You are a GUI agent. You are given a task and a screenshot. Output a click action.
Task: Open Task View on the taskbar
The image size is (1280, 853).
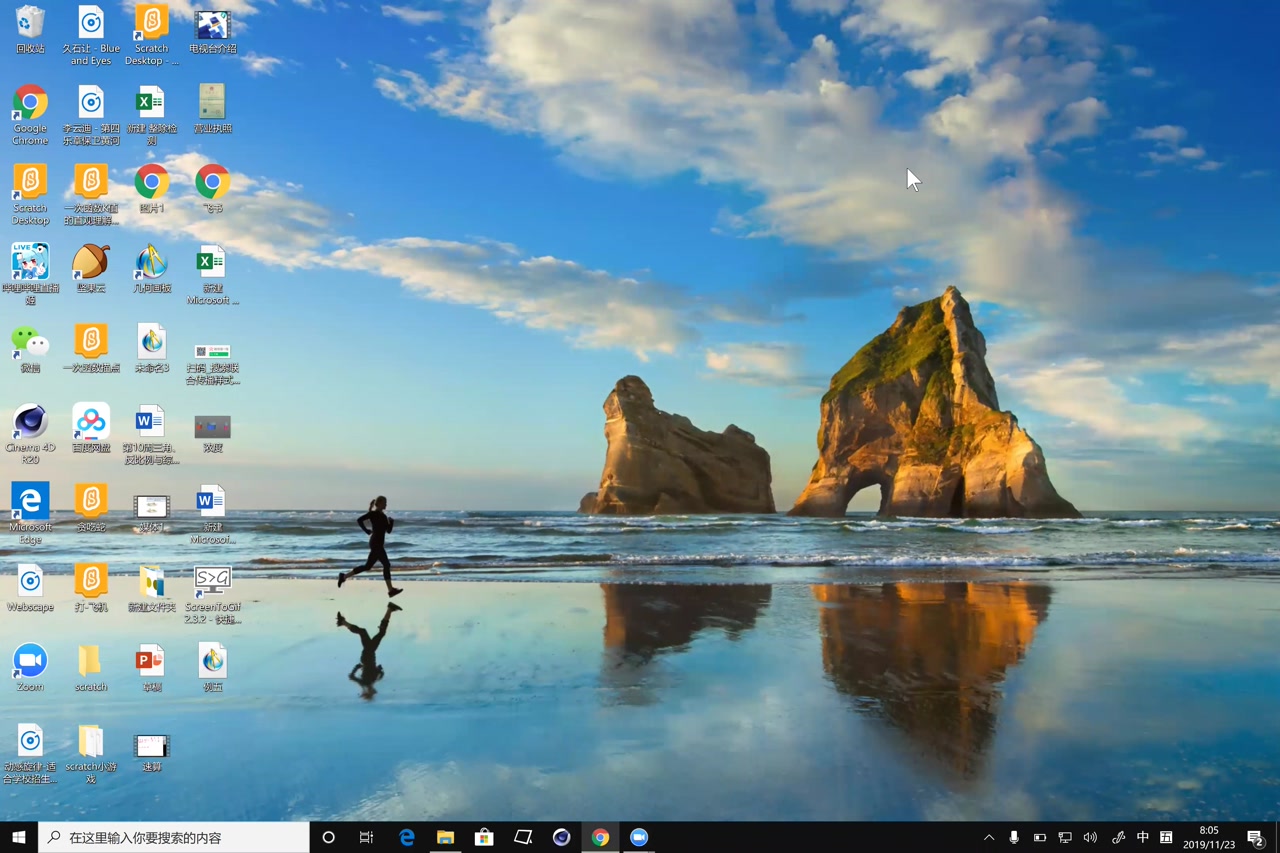tap(367, 837)
